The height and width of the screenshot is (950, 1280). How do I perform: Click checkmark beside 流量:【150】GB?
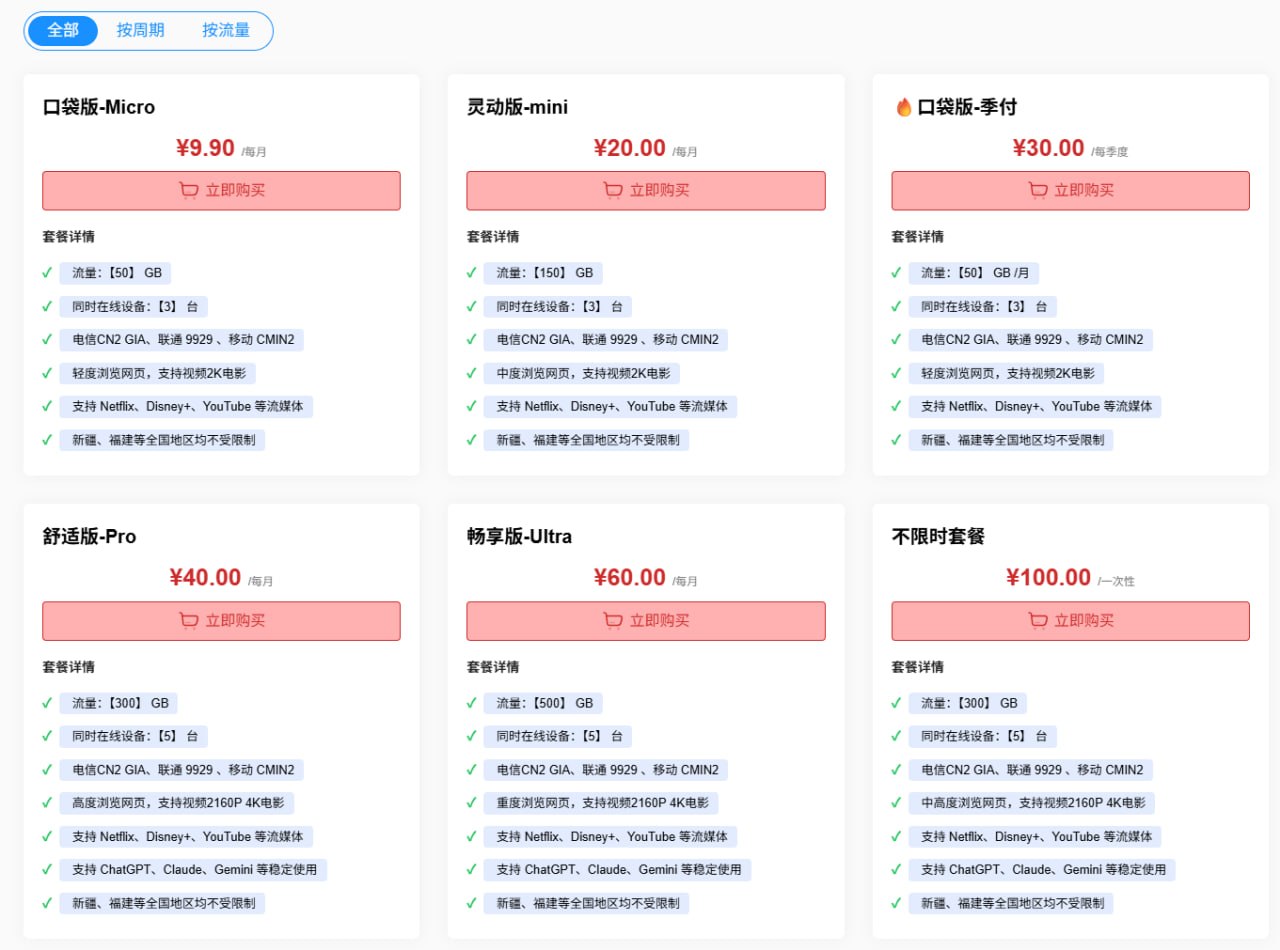(x=471, y=273)
